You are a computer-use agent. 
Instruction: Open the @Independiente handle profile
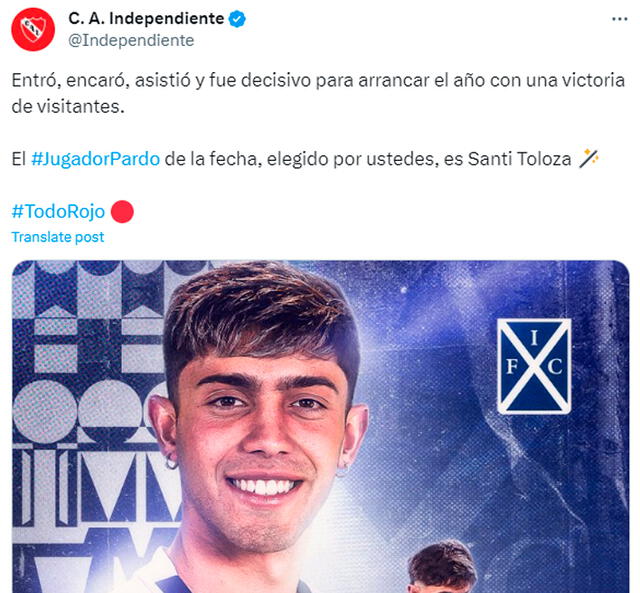(131, 40)
